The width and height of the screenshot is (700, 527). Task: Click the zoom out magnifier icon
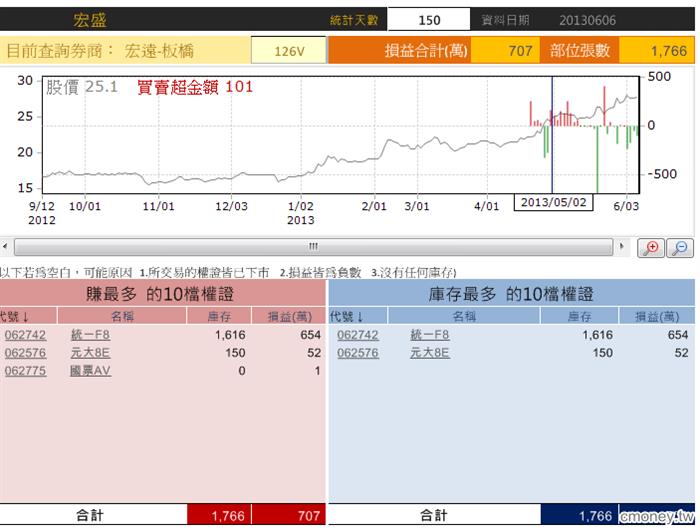[679, 248]
